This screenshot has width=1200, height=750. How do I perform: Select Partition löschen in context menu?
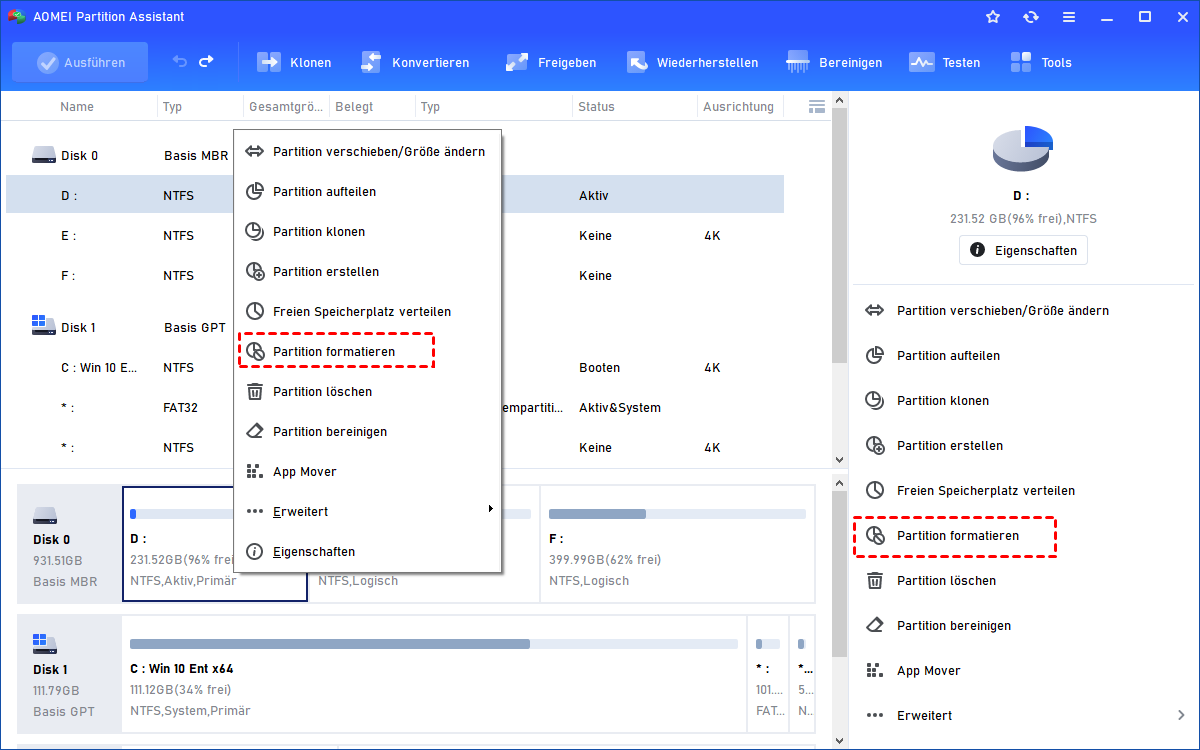pos(322,391)
